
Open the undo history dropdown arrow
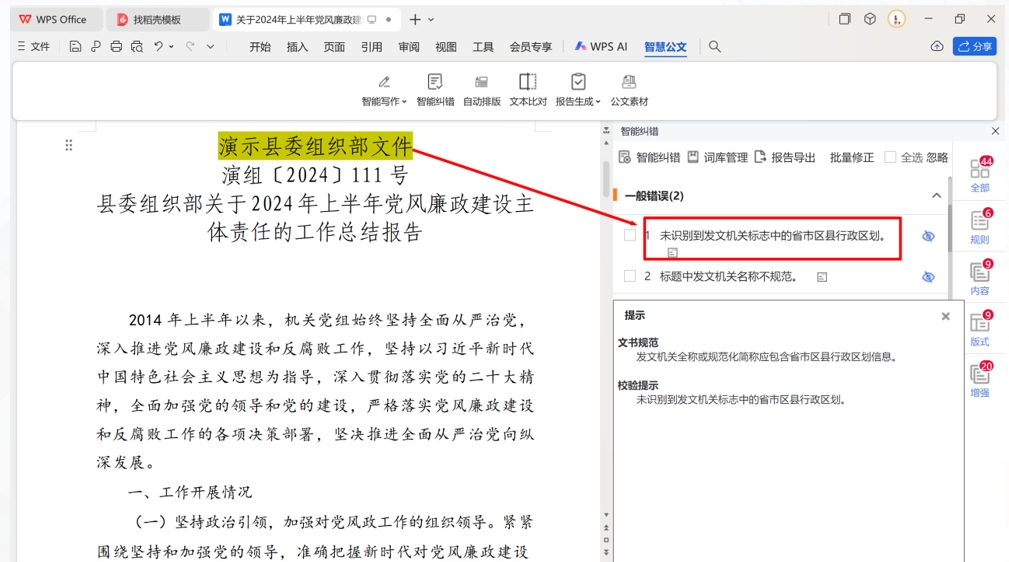(x=171, y=47)
